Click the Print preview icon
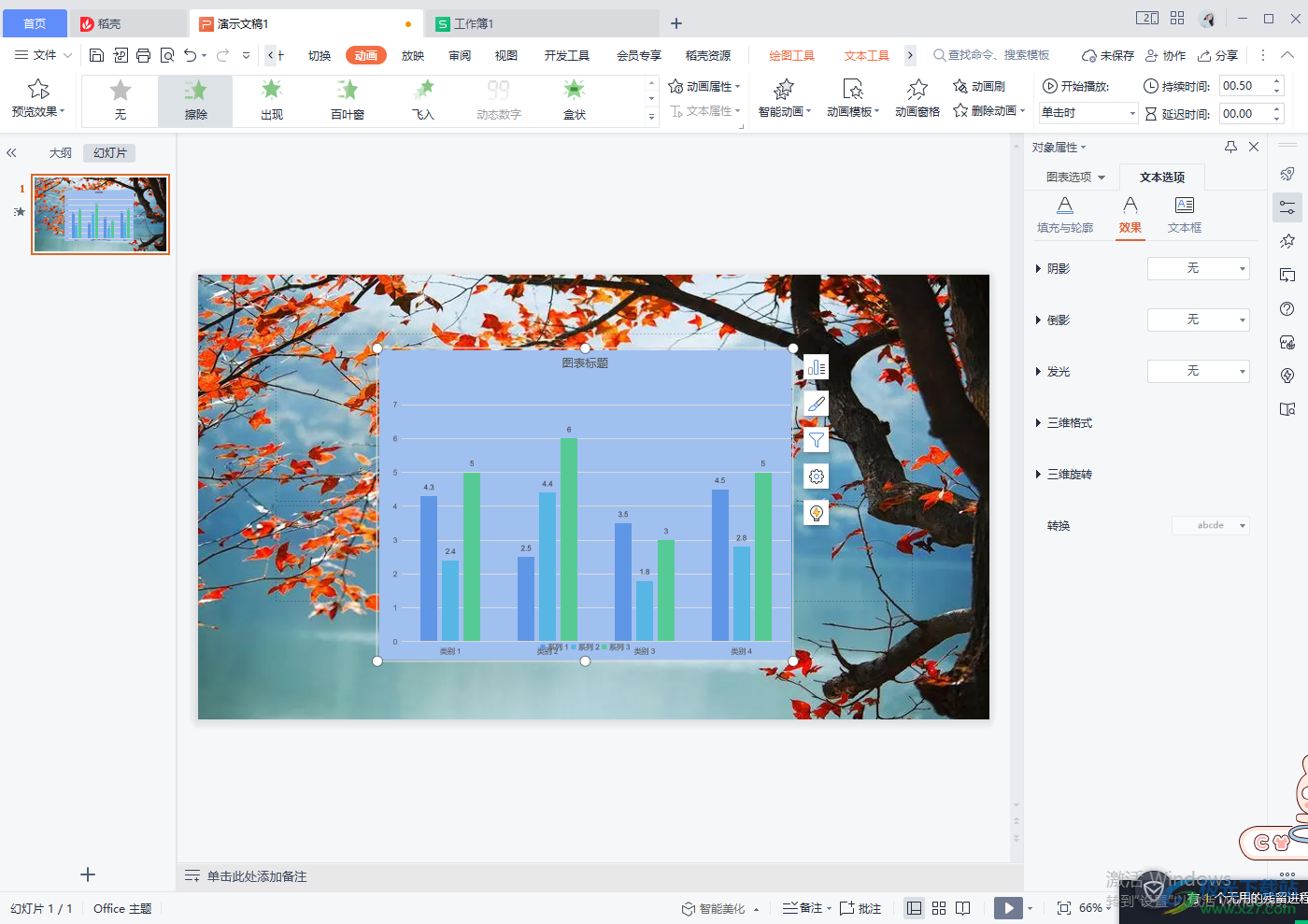Viewport: 1308px width, 924px height. [x=167, y=55]
